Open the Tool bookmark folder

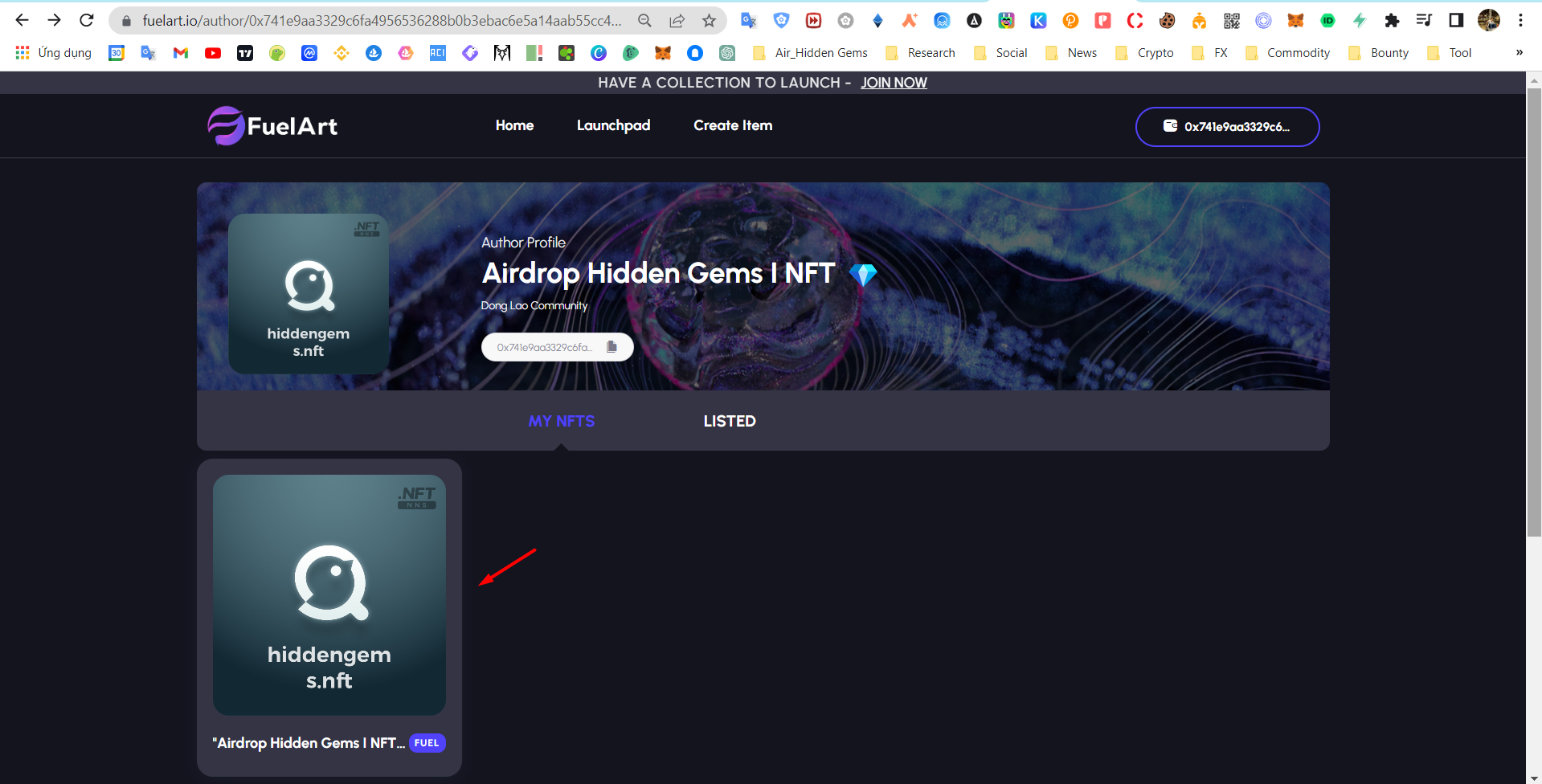pos(1450,53)
